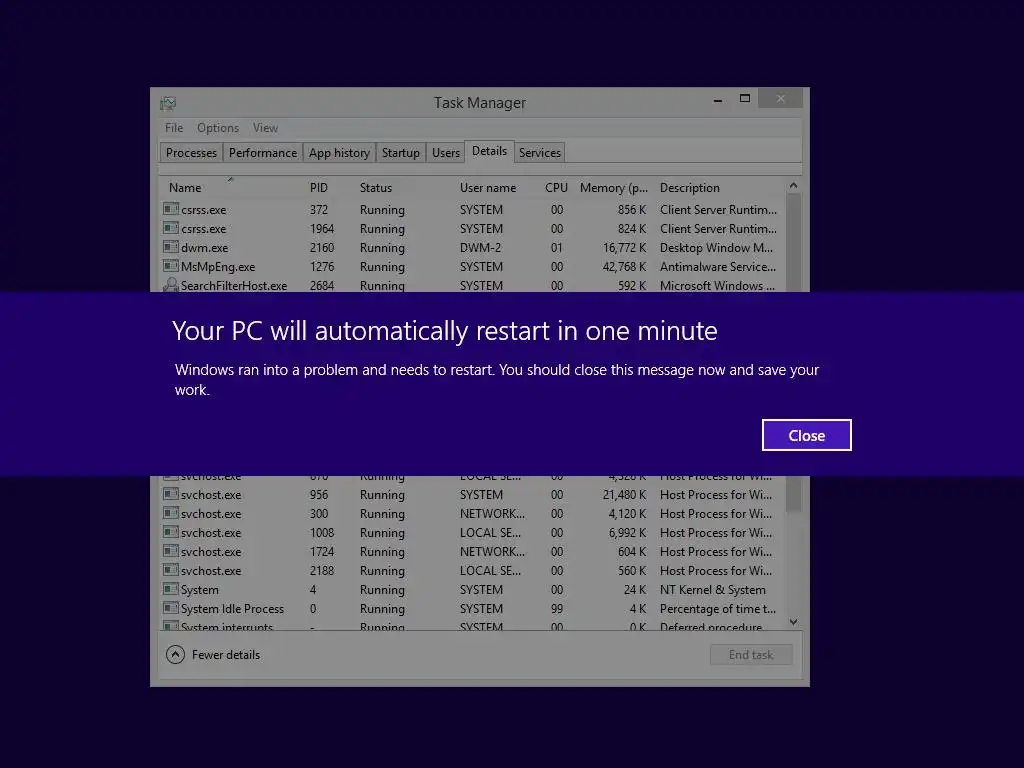The image size is (1024, 768).
Task: Click the End task button
Action: (751, 654)
